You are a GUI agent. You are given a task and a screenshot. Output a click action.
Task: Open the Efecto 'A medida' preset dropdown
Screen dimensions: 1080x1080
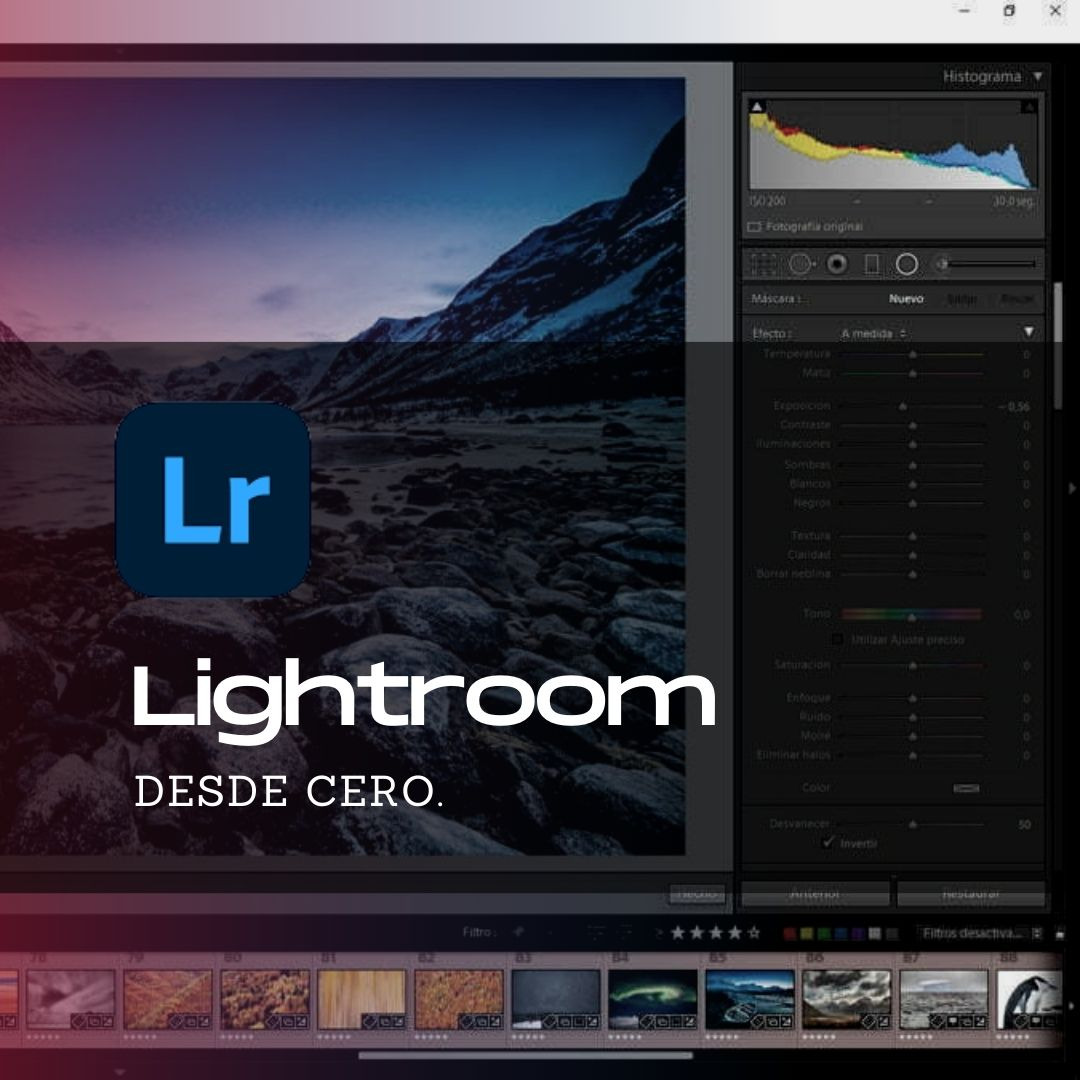pos(873,333)
